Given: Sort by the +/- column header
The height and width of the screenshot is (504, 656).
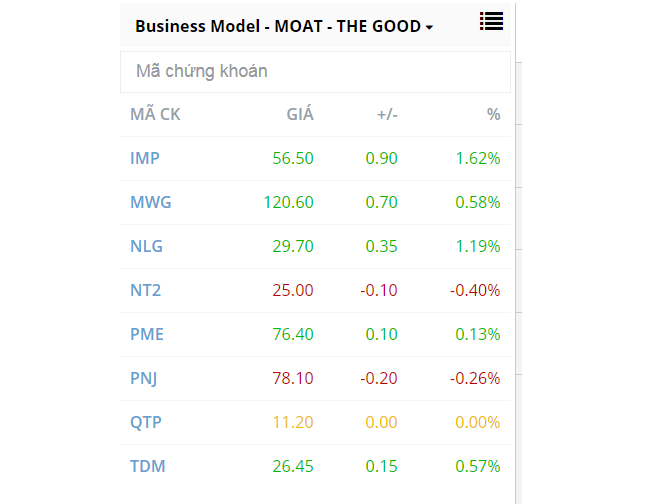Looking at the screenshot, I should (x=387, y=114).
